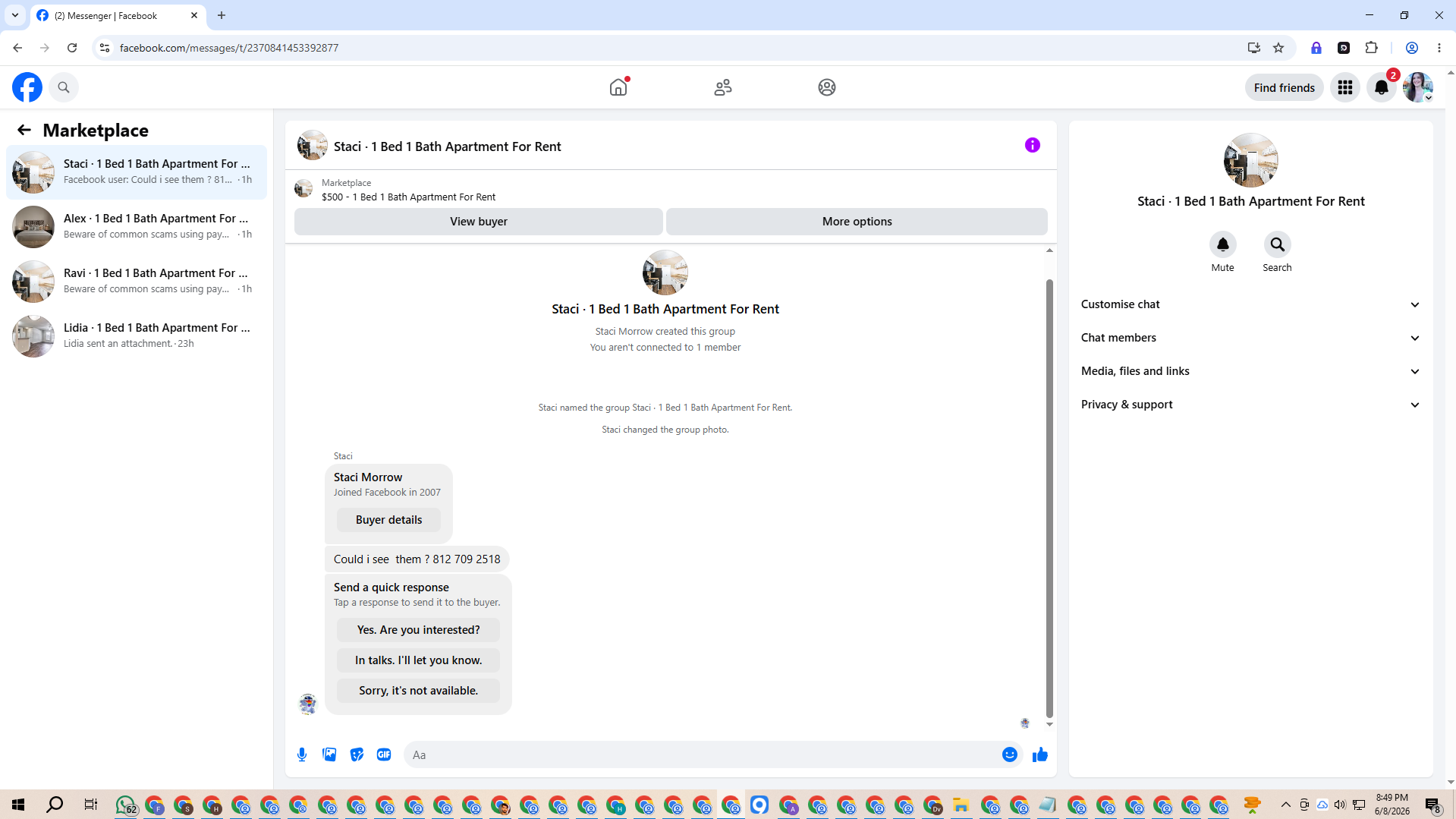Open File Explorer from the taskbar
This screenshot has width=1456, height=819.
(961, 805)
